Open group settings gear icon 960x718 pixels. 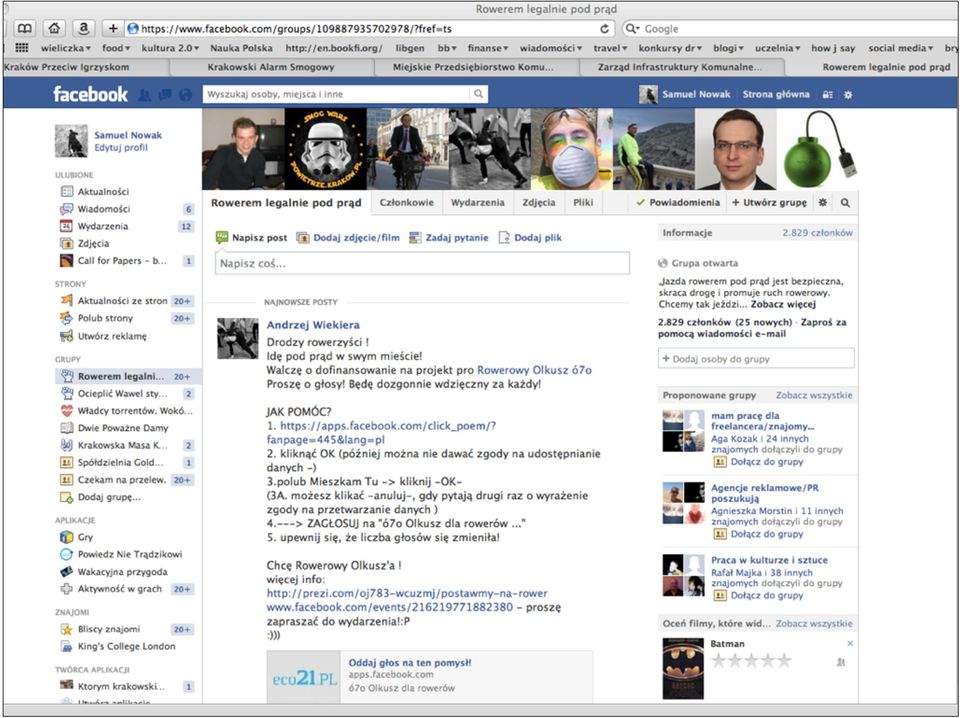coord(822,203)
